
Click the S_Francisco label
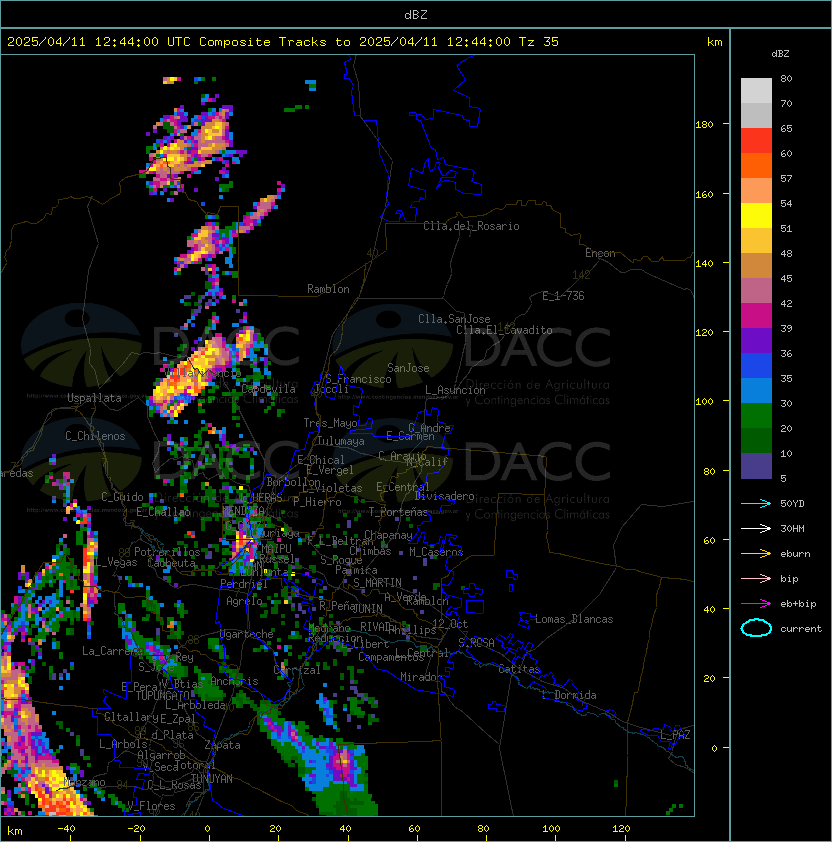358,380
